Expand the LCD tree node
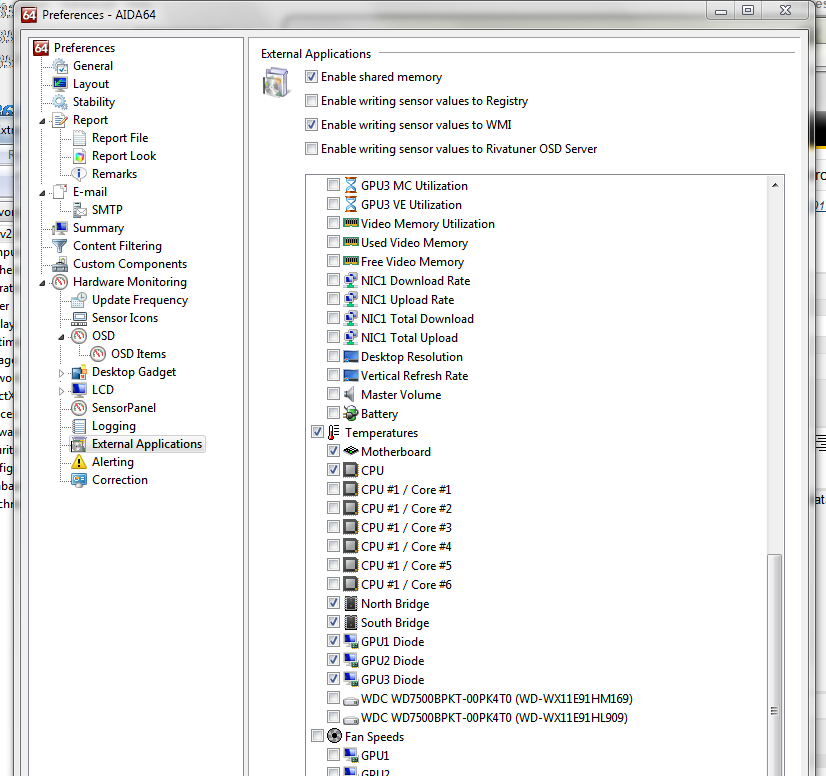 pyautogui.click(x=62, y=391)
